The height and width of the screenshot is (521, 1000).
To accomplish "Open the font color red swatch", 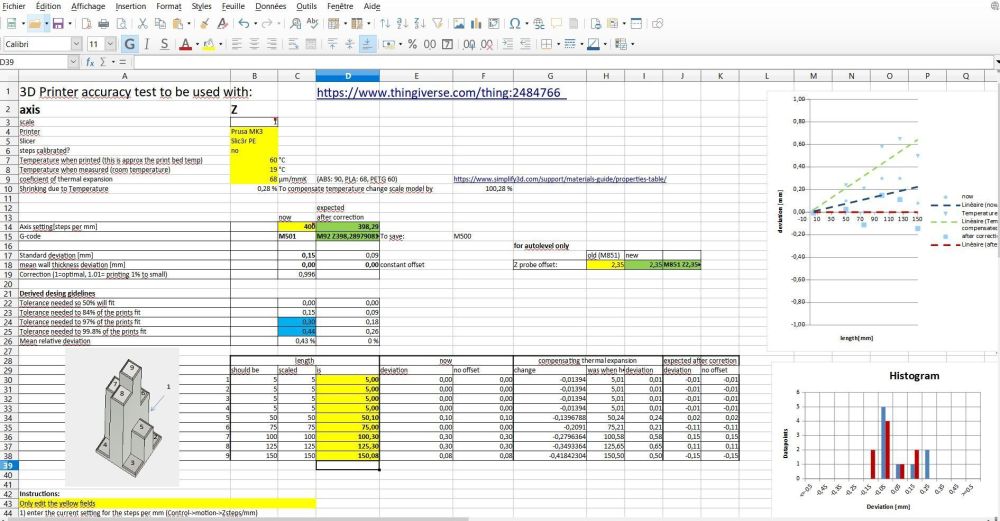I will (x=185, y=44).
